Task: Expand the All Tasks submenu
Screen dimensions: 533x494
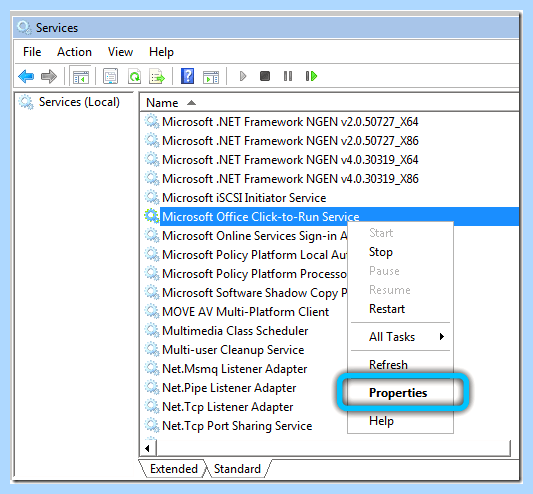Action: click(400, 337)
